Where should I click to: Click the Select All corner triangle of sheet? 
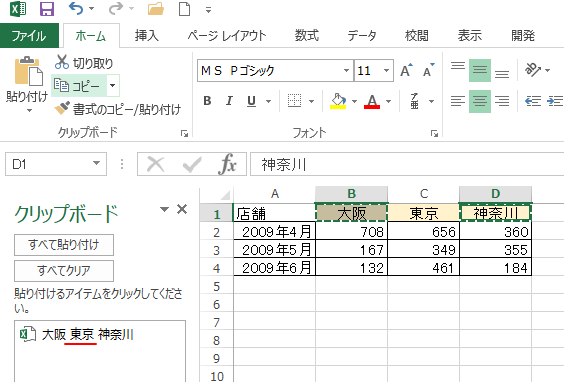(225, 195)
